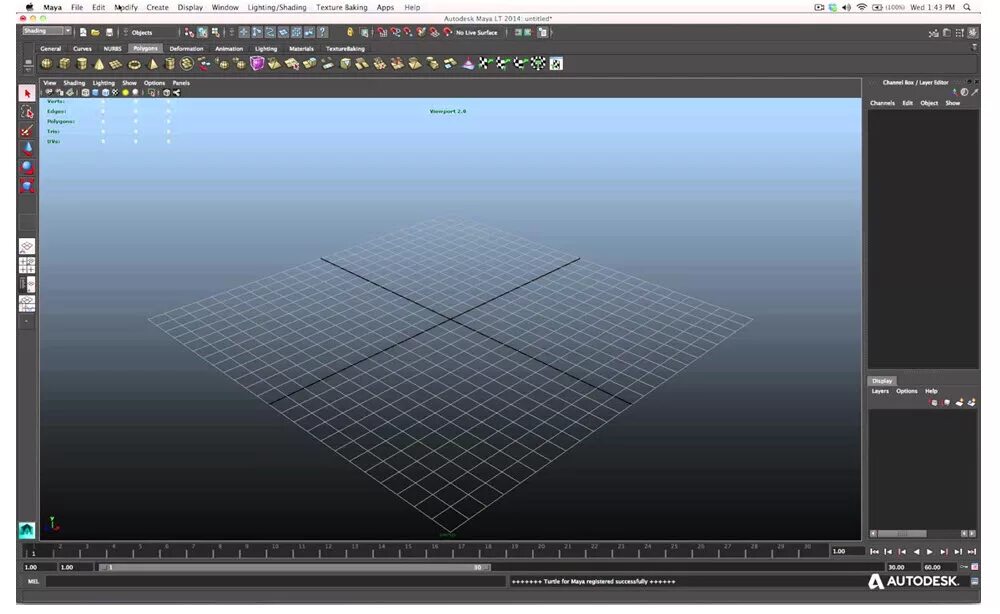This screenshot has height=614, width=1000.
Task: Click the MEL command line input field
Action: click(200, 580)
